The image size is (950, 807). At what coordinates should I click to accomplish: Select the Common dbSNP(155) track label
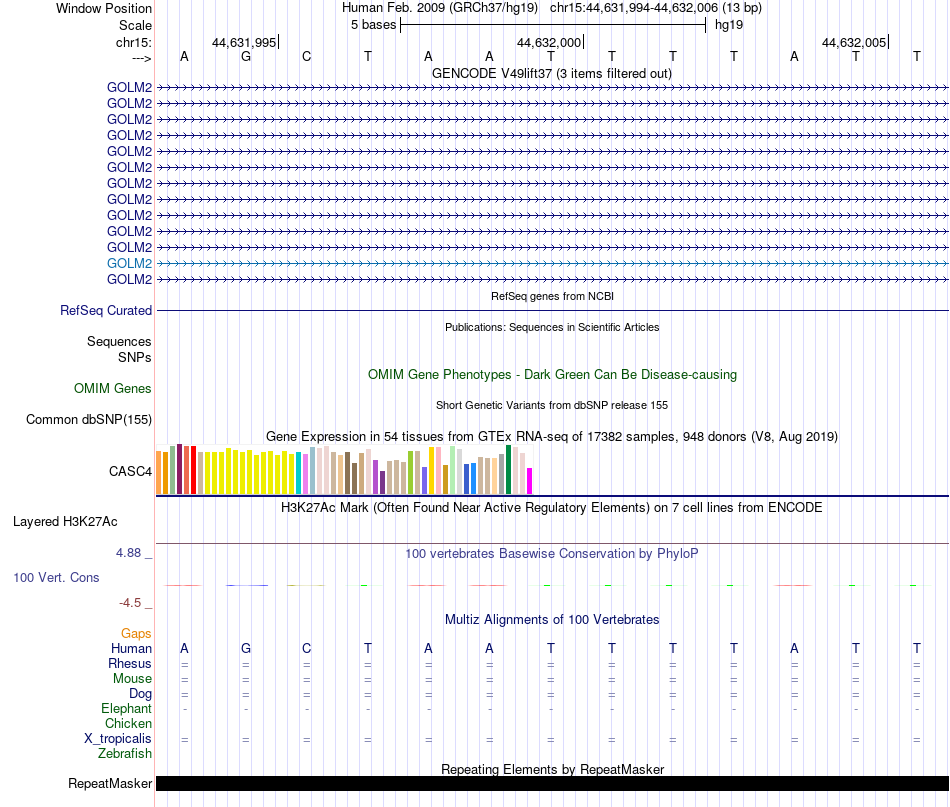pos(88,419)
